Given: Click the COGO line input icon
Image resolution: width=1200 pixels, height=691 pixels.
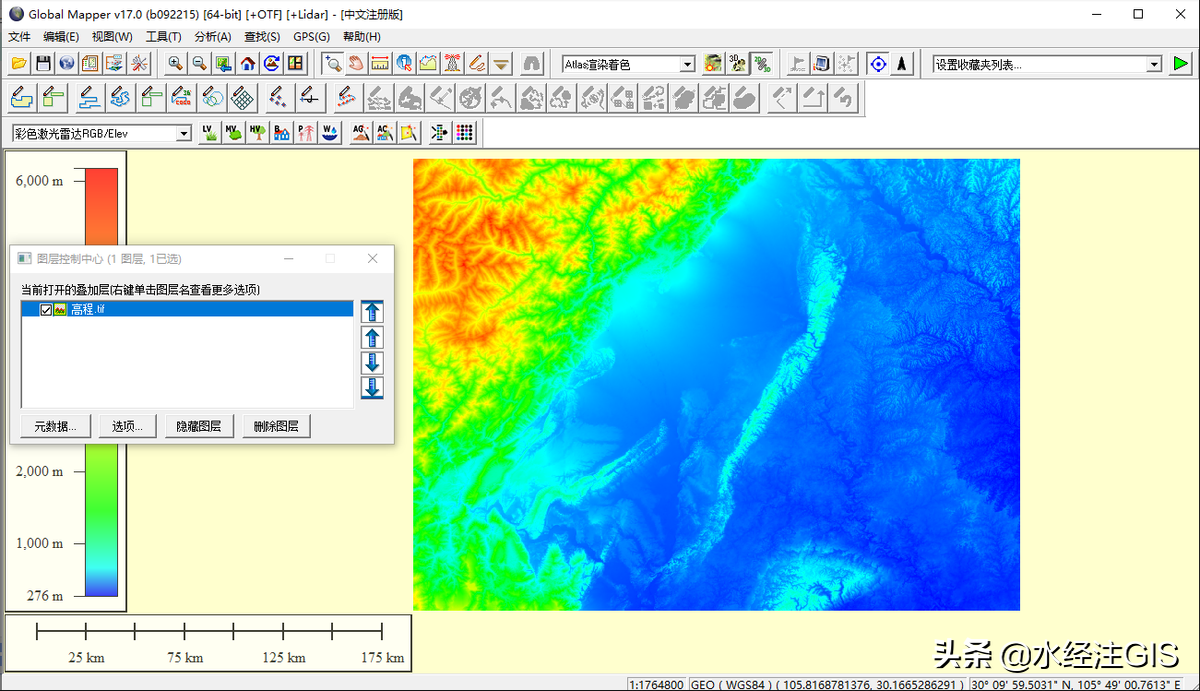Looking at the screenshot, I should click(x=182, y=97).
